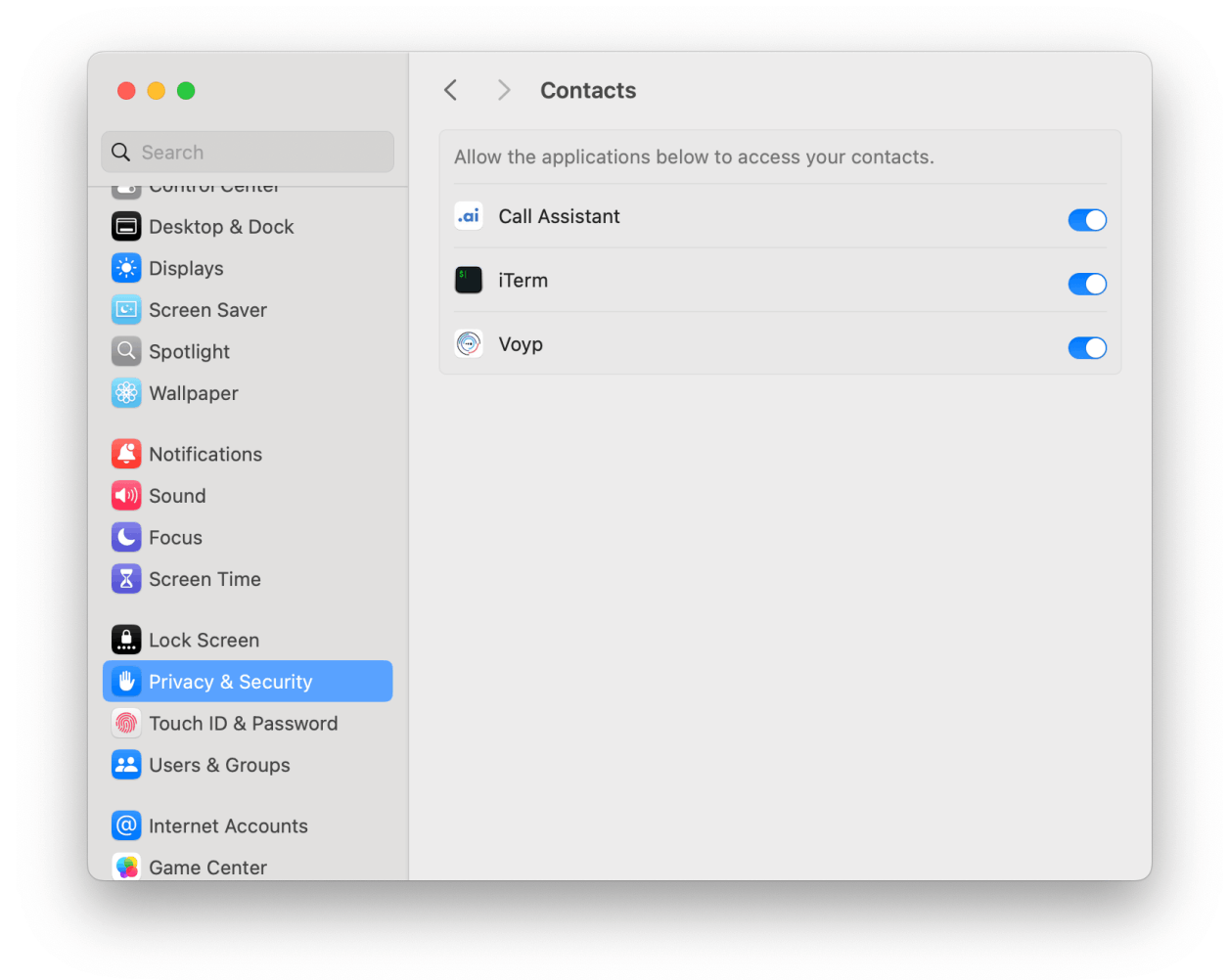The image size is (1229, 980).
Task: Click the Focus moon icon
Action: coord(126,537)
